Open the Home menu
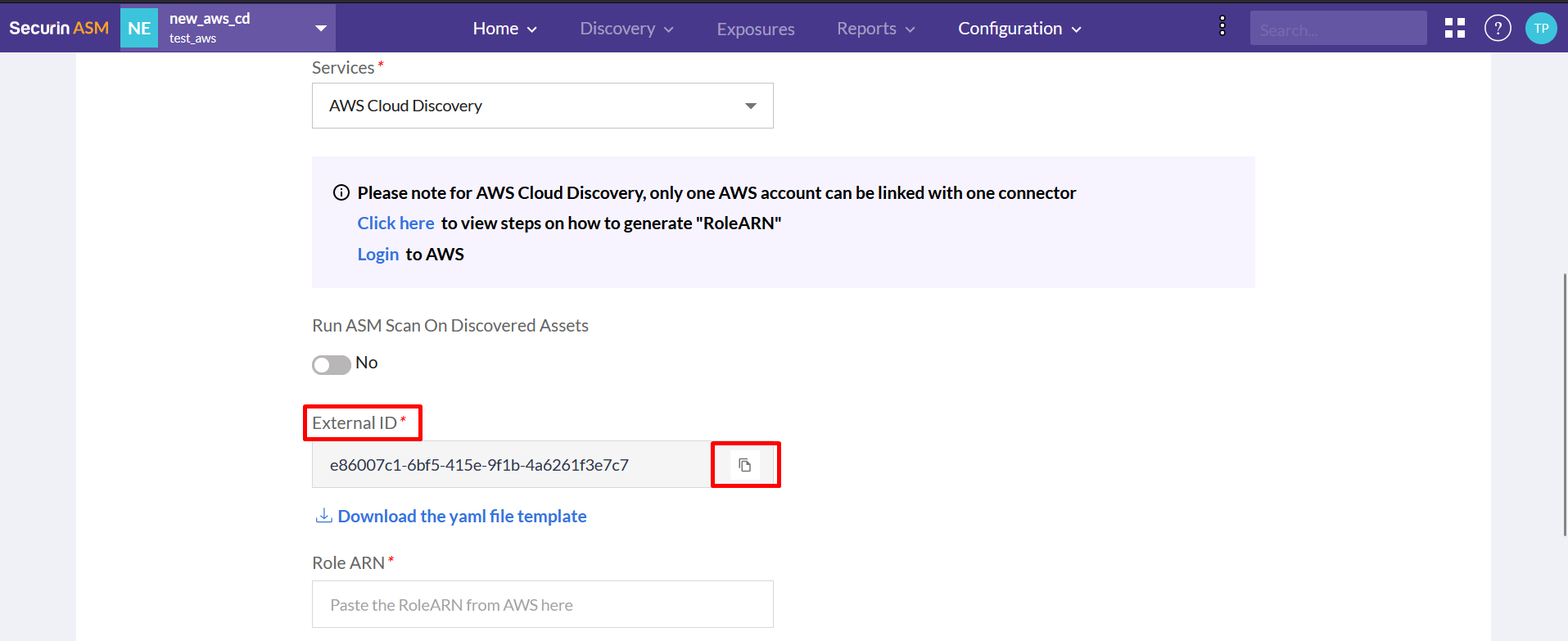 (504, 29)
